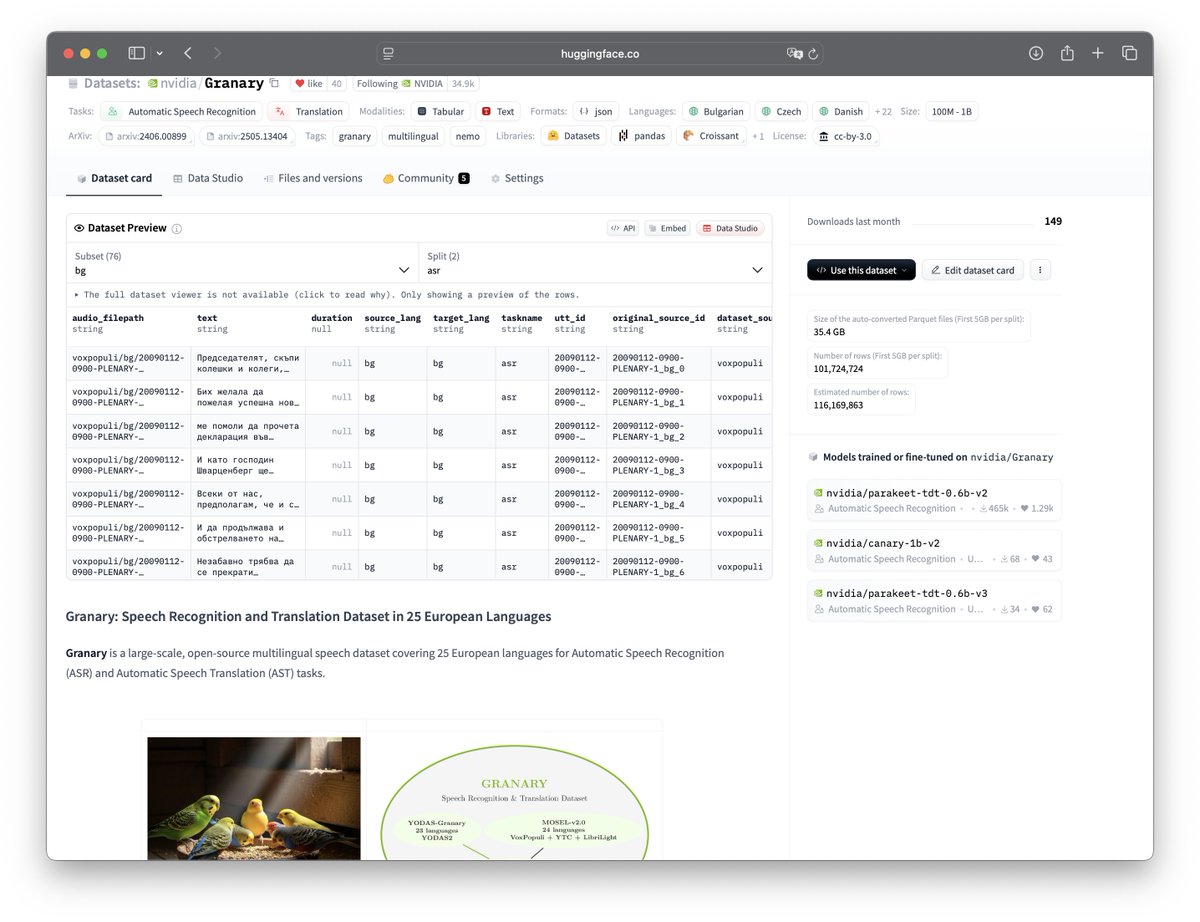Switch to the Files and versions tab
Screen dimensions: 1200x922
click(313, 178)
